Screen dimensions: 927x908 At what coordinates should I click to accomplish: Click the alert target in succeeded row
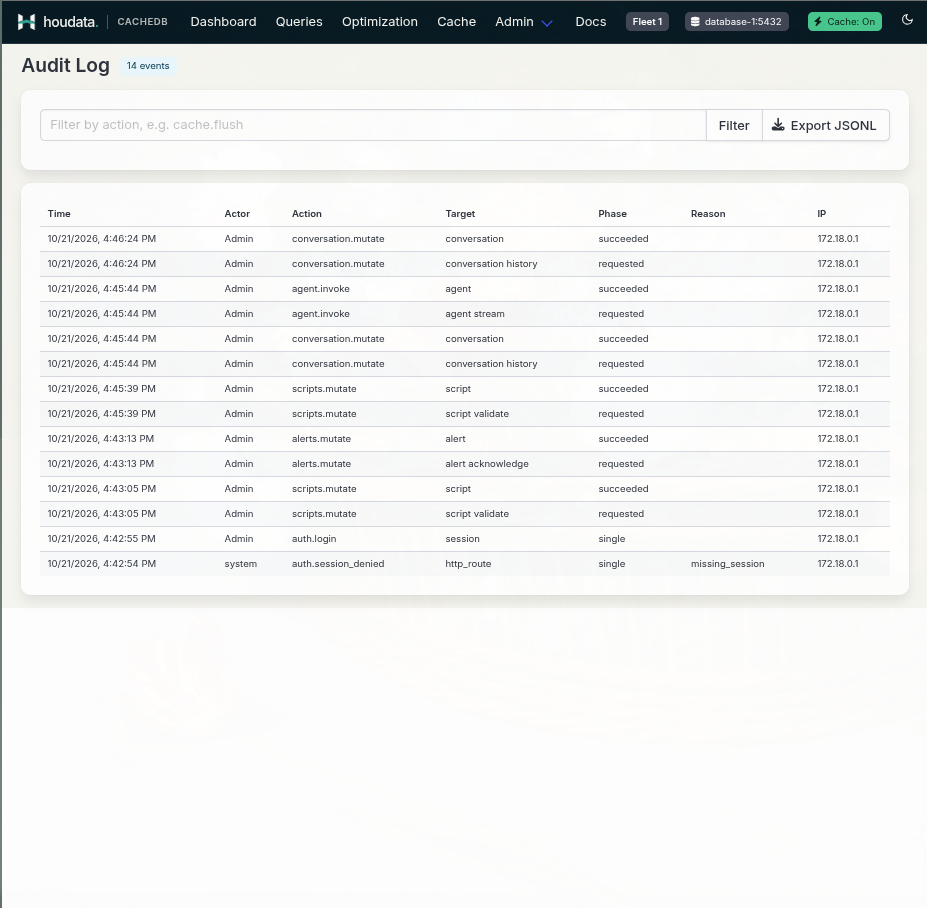click(455, 439)
